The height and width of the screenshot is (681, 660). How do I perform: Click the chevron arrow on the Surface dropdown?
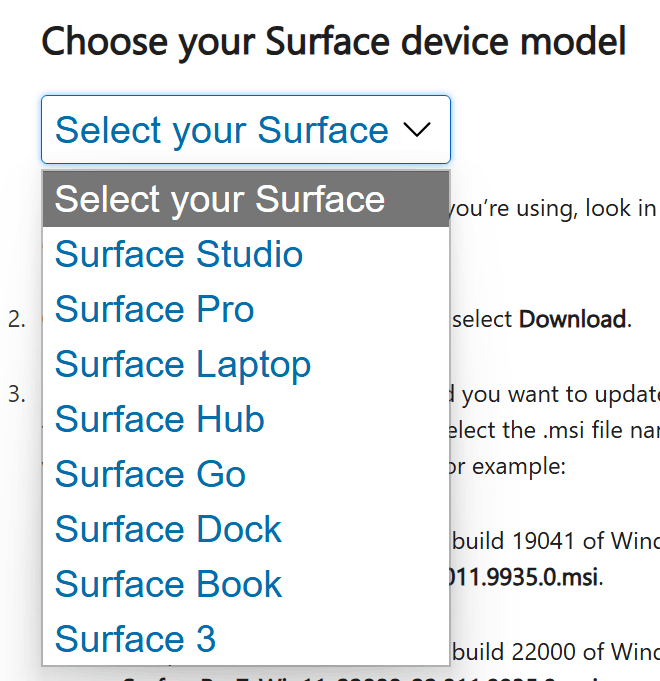click(415, 130)
